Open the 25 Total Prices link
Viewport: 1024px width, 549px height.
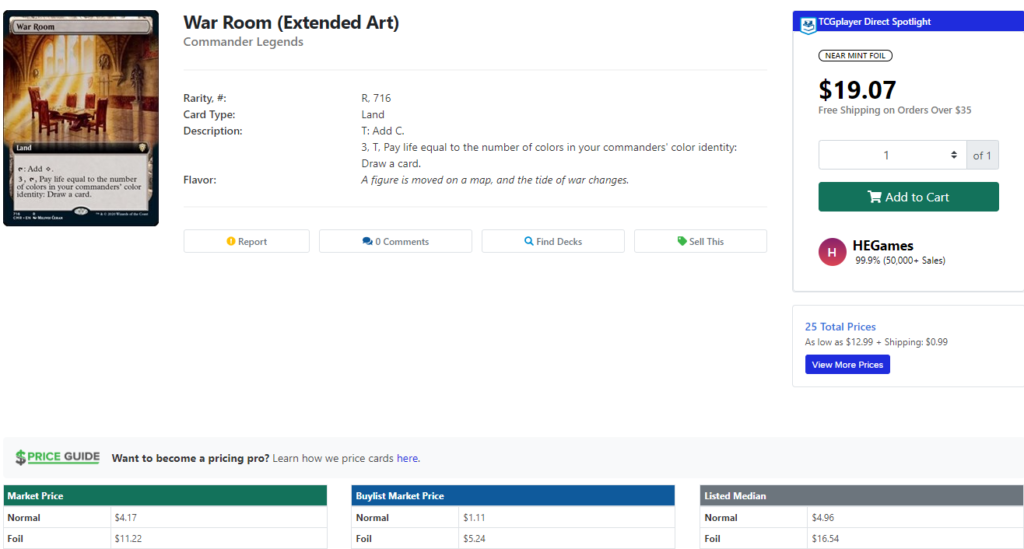coord(840,326)
